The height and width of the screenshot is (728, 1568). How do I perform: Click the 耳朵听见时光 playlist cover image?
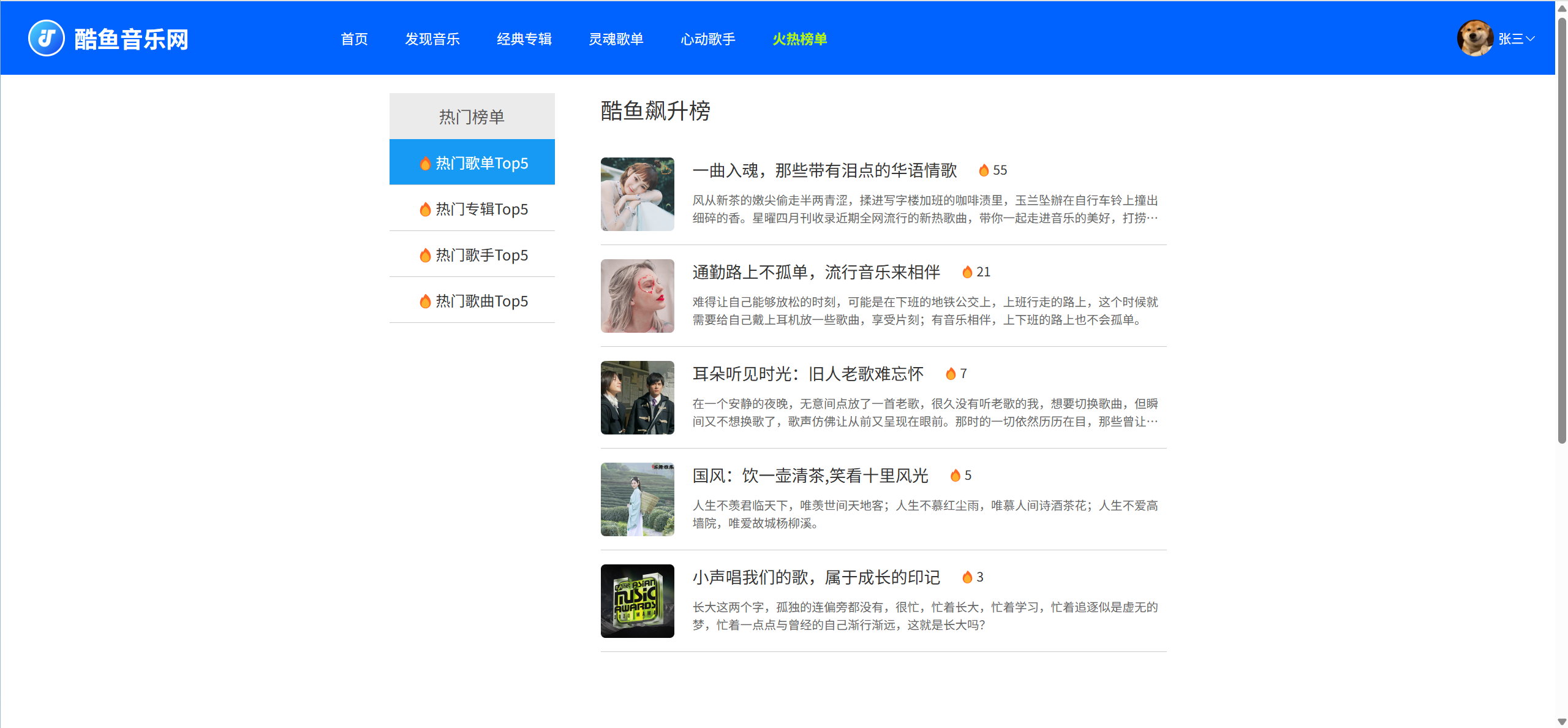(x=637, y=398)
